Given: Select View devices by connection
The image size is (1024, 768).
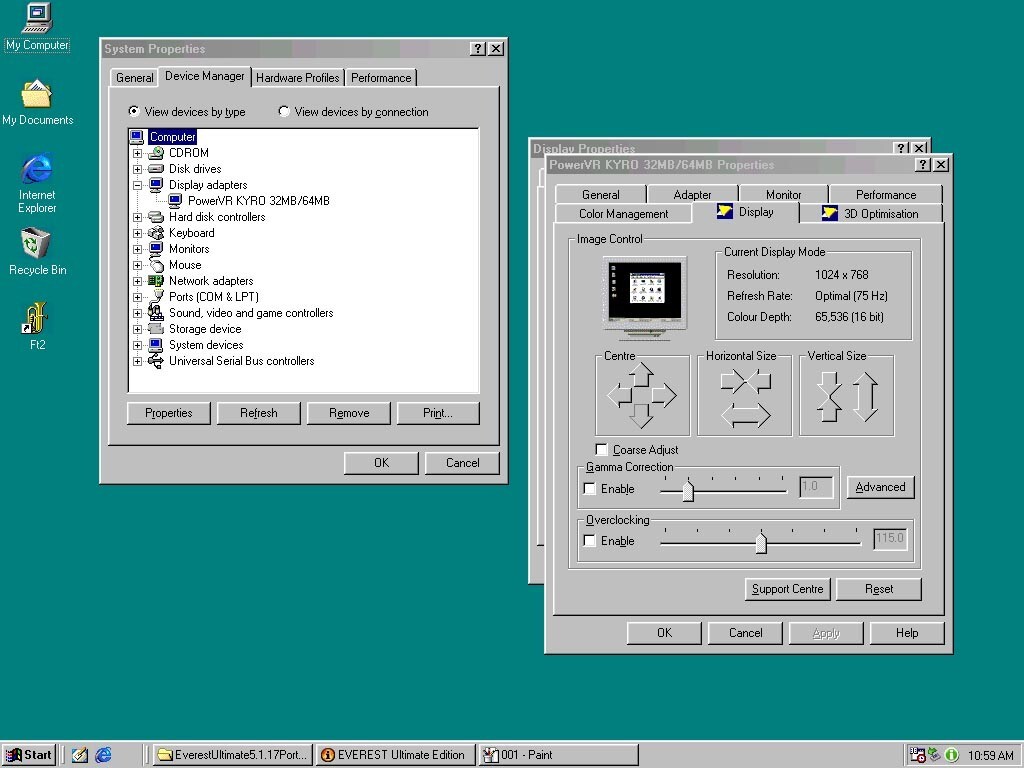Looking at the screenshot, I should (x=284, y=112).
